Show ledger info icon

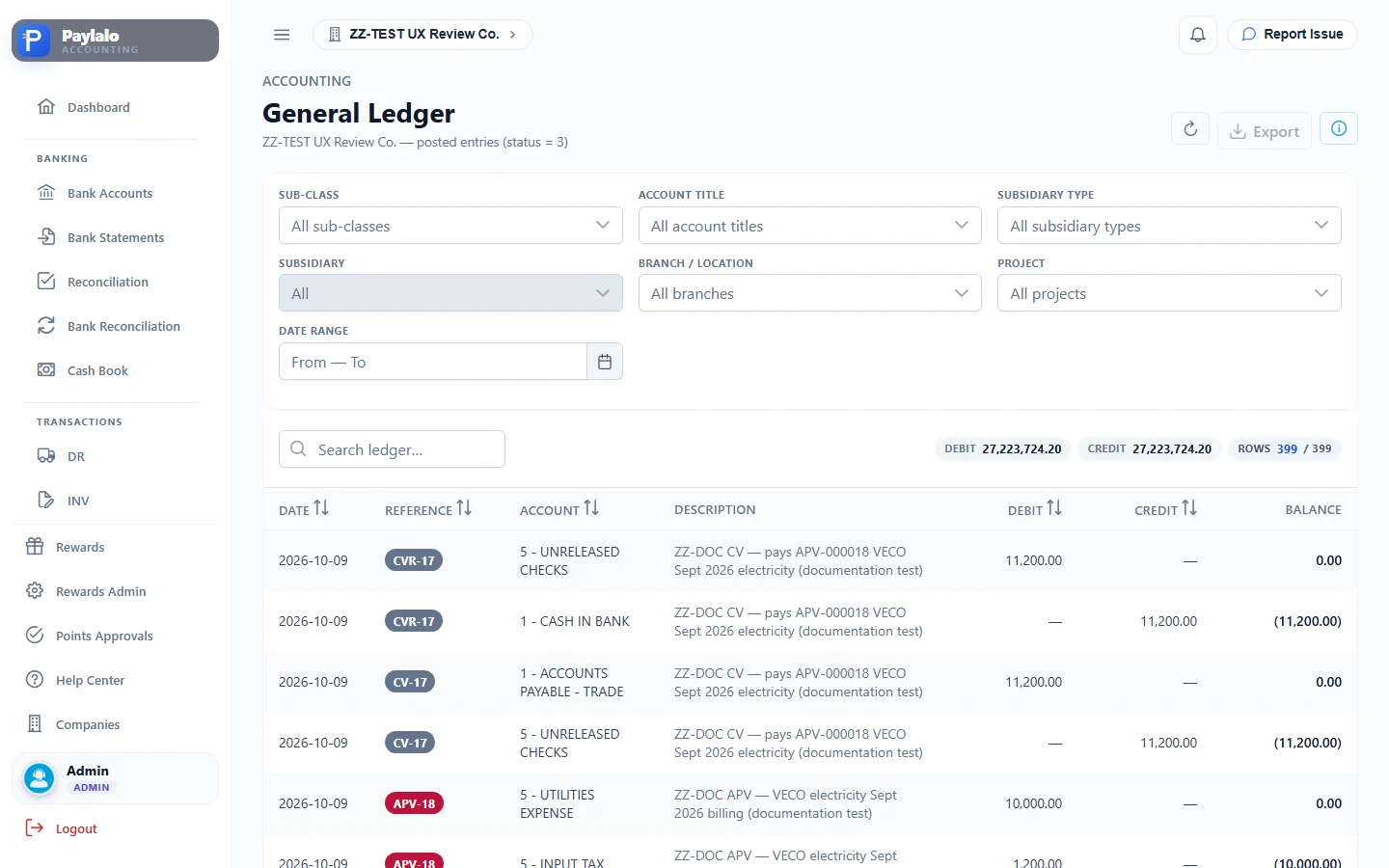point(1339,128)
